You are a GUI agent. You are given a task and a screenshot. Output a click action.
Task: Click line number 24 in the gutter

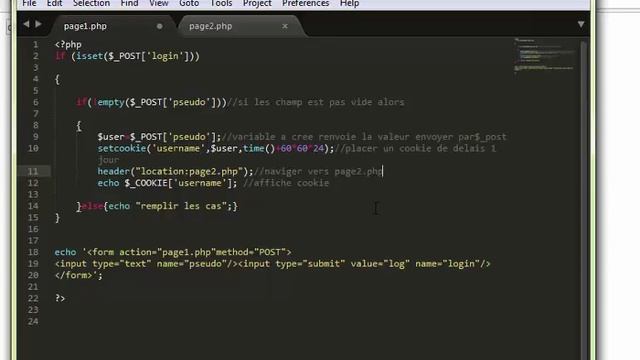coord(33,322)
